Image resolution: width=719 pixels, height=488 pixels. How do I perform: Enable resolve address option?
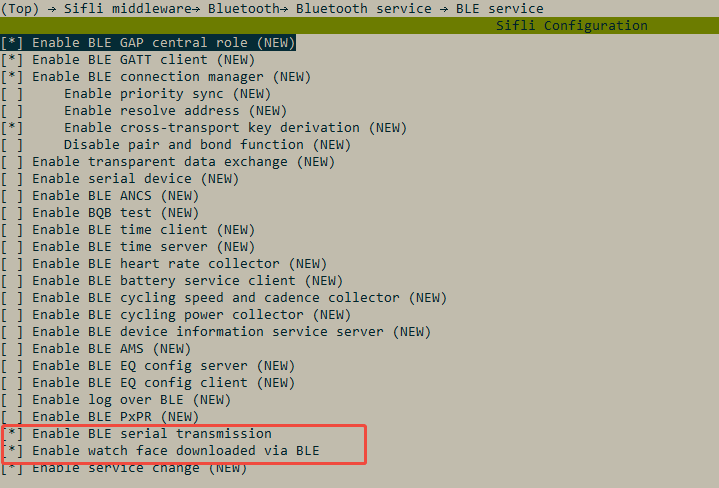pos(144,111)
